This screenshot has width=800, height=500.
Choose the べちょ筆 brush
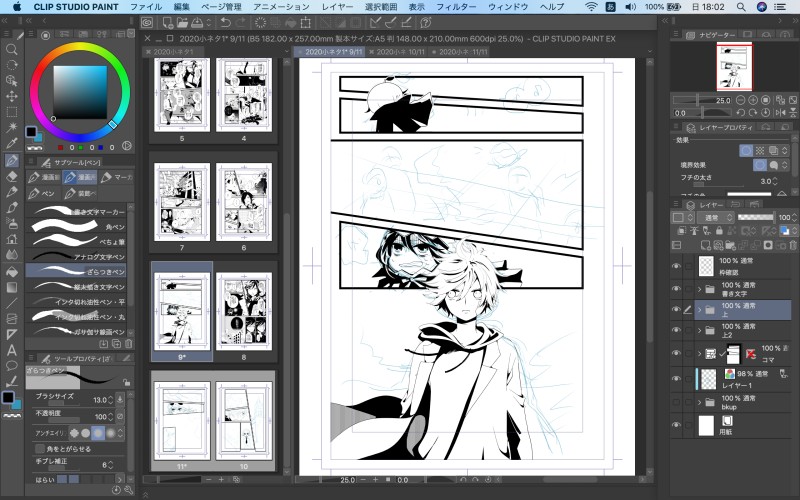tap(76, 241)
